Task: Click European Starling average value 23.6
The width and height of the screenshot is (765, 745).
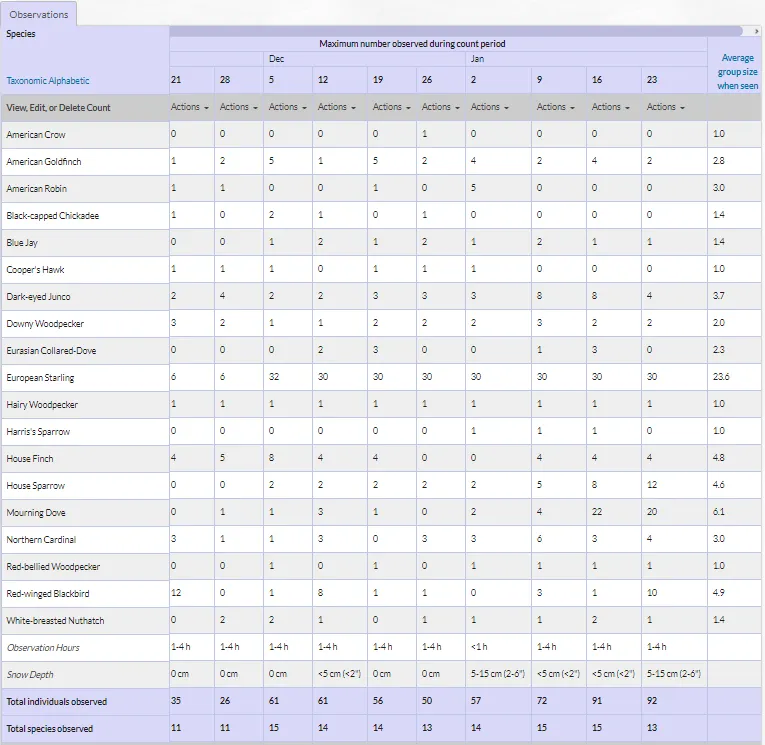Action: pyautogui.click(x=721, y=377)
